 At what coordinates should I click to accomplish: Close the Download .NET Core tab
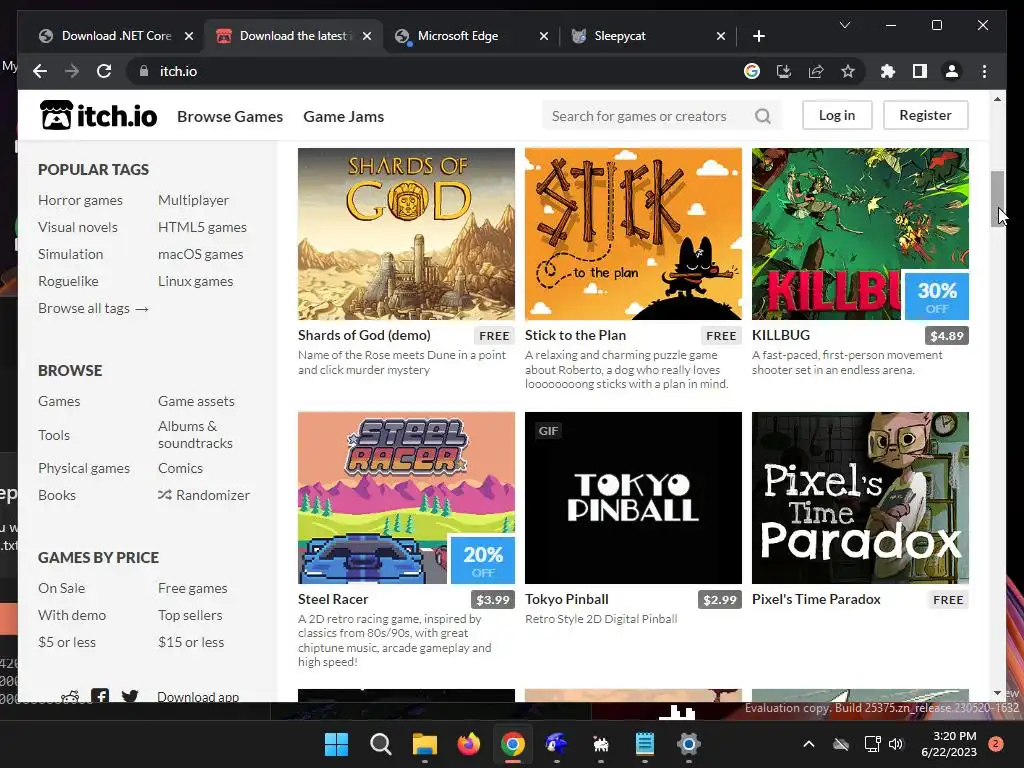pos(189,36)
